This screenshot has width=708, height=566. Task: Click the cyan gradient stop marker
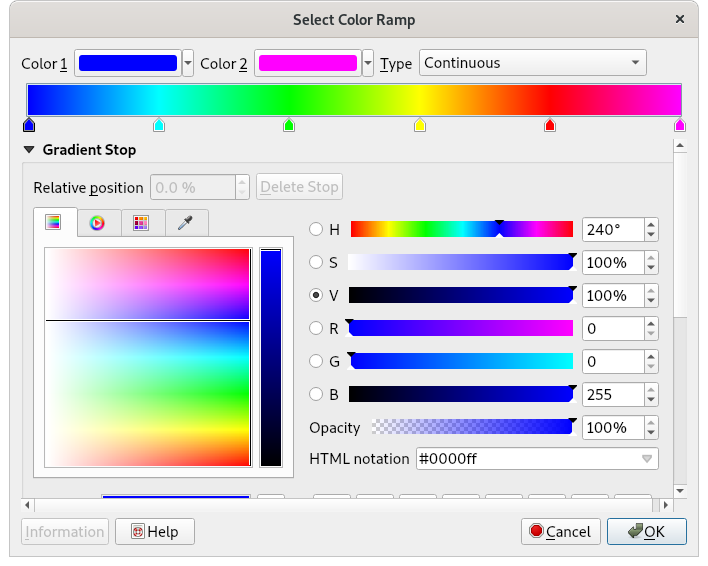[x=159, y=125]
